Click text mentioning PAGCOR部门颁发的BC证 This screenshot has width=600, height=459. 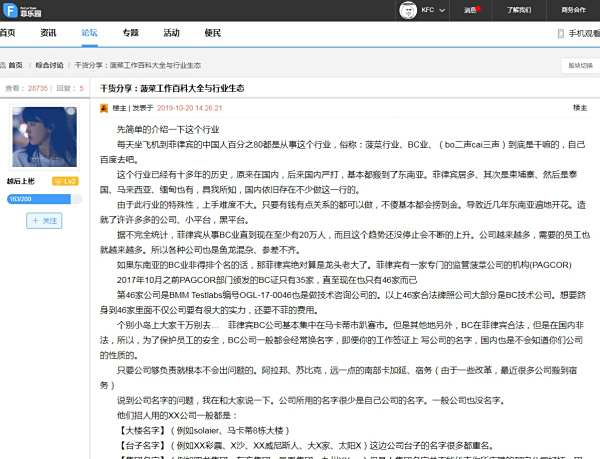[x=267, y=280]
